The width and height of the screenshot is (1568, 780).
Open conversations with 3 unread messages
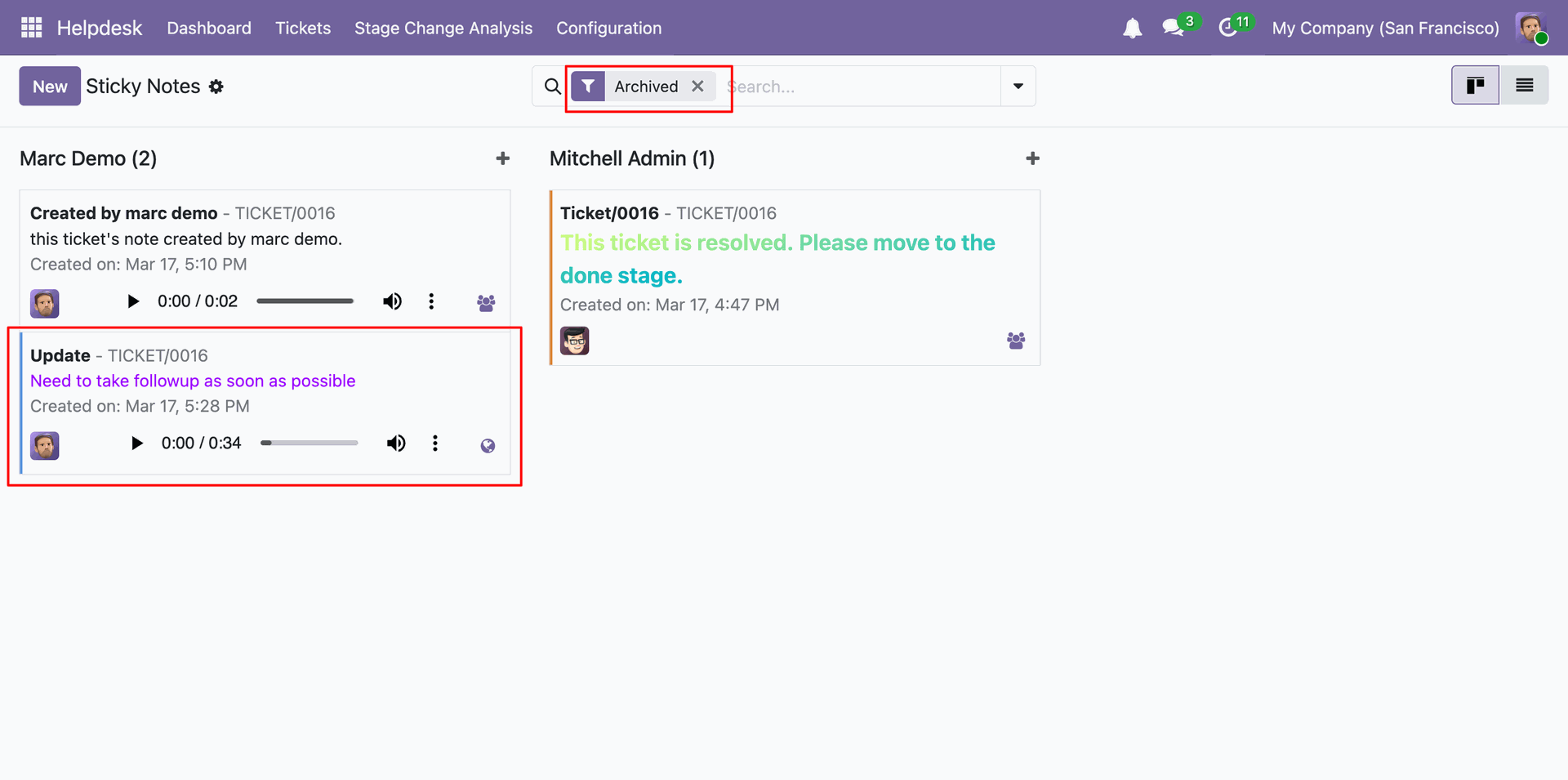click(1174, 28)
